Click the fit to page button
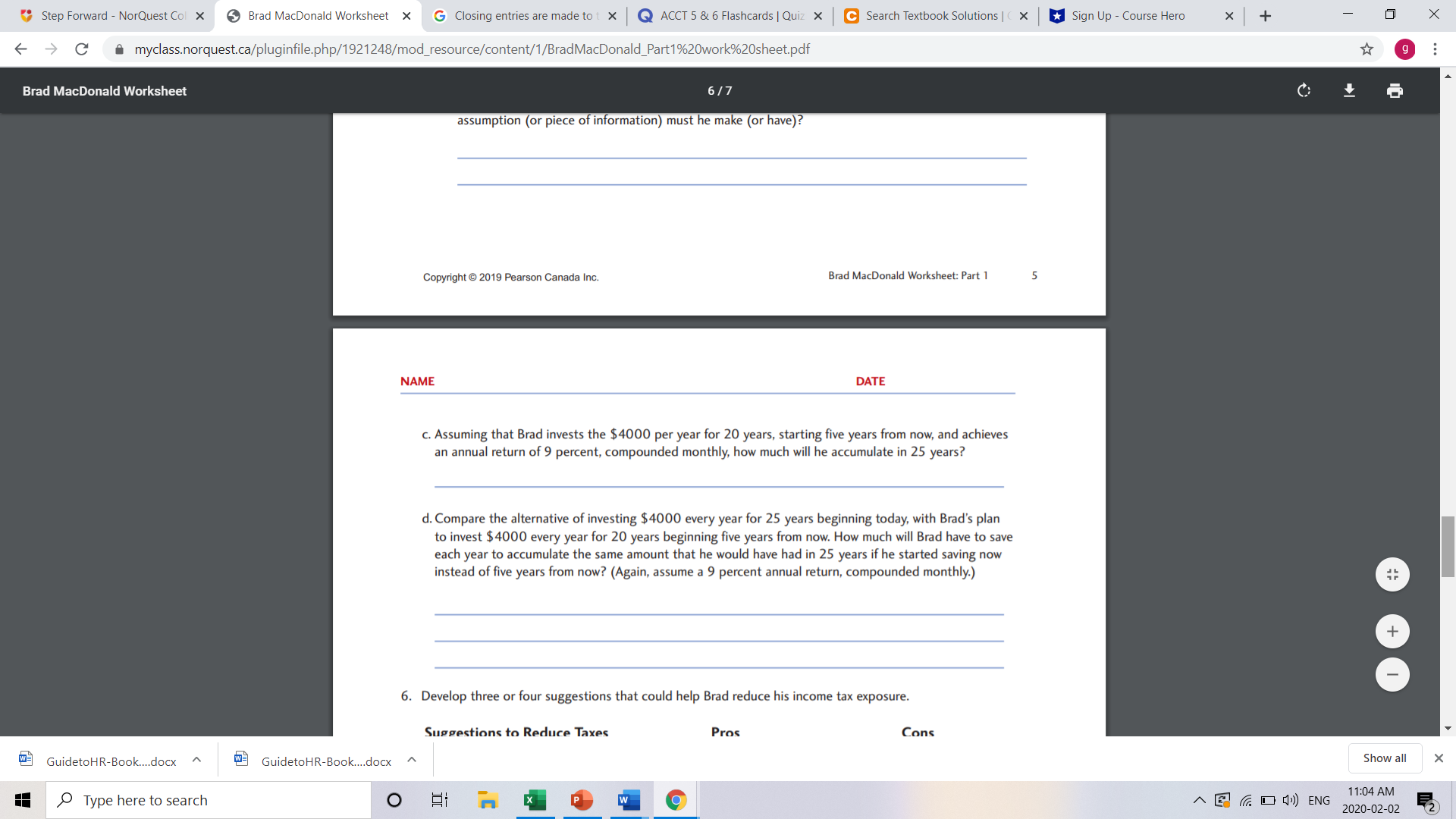 point(1392,575)
